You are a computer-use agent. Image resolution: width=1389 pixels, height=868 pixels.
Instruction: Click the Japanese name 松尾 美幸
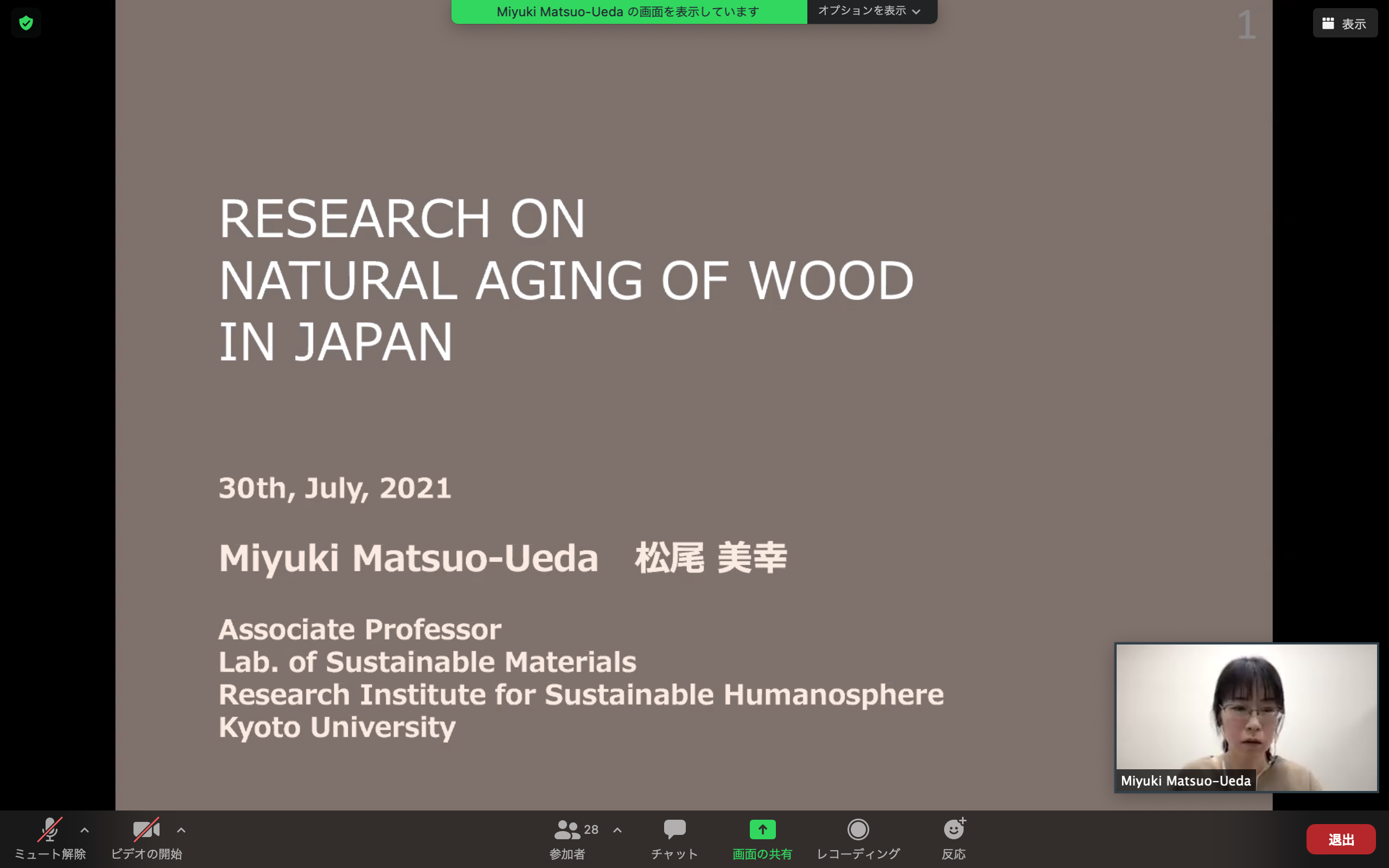tap(711, 558)
